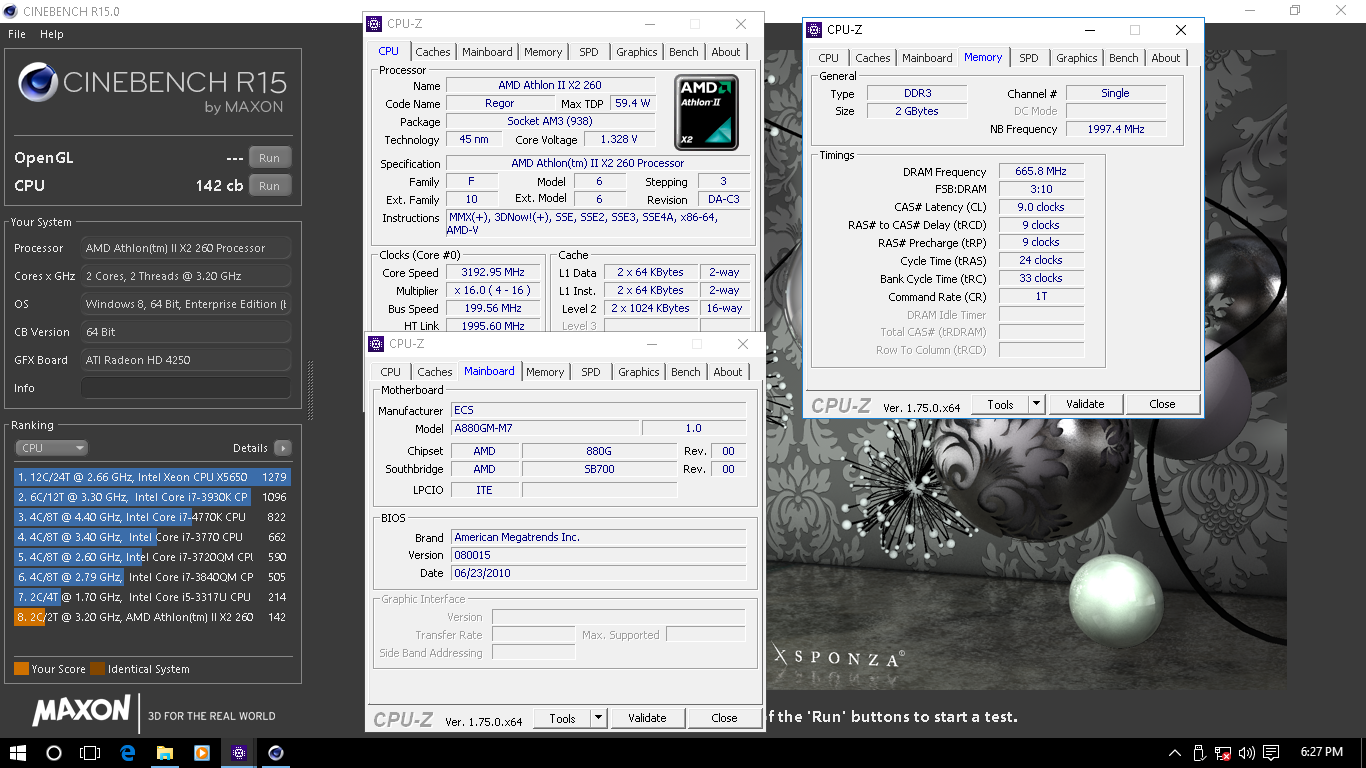Click the Processor name field in Cinebench

click(186, 248)
